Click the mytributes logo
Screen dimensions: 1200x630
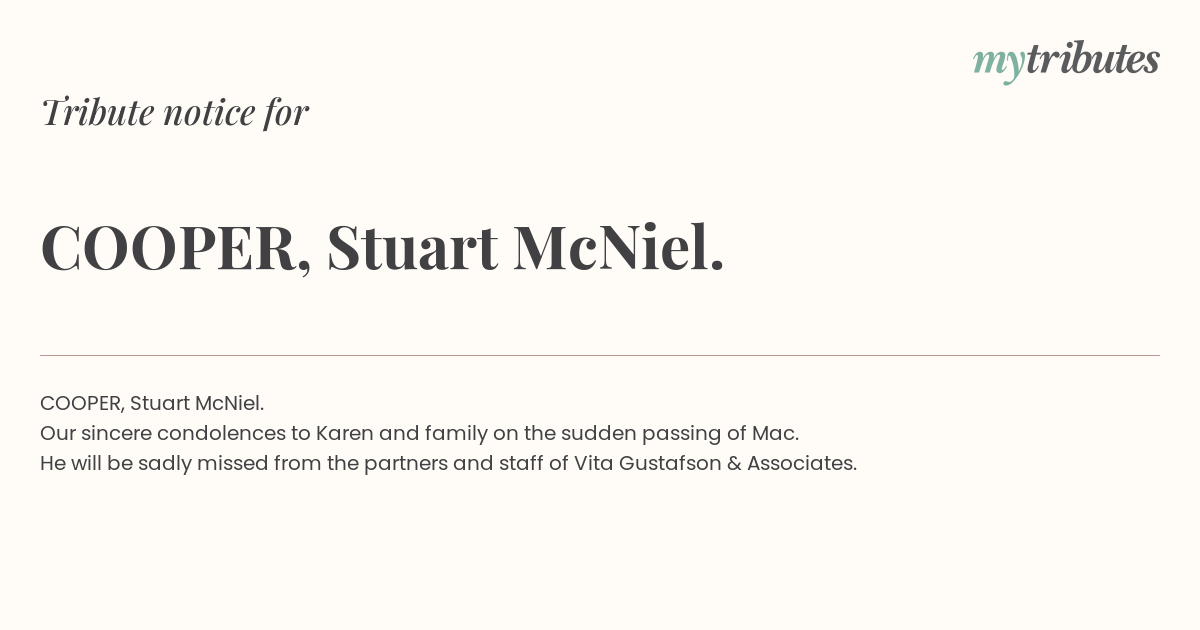(1066, 60)
